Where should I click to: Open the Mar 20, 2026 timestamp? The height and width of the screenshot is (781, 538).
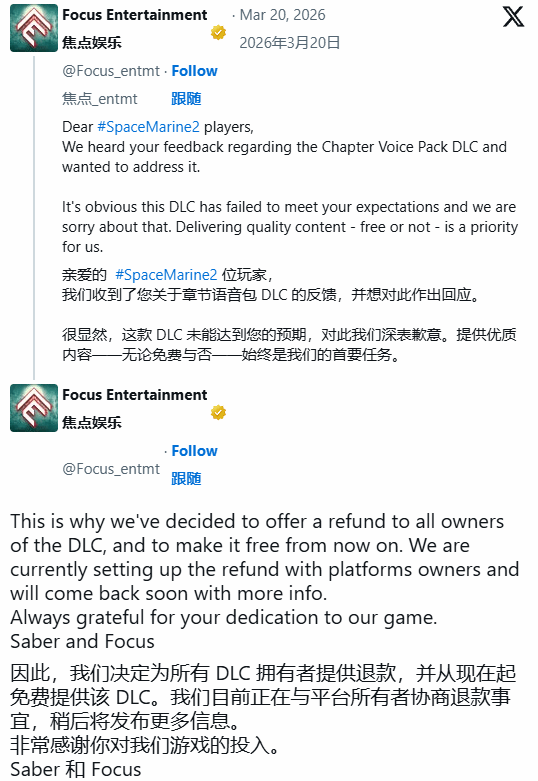282,15
